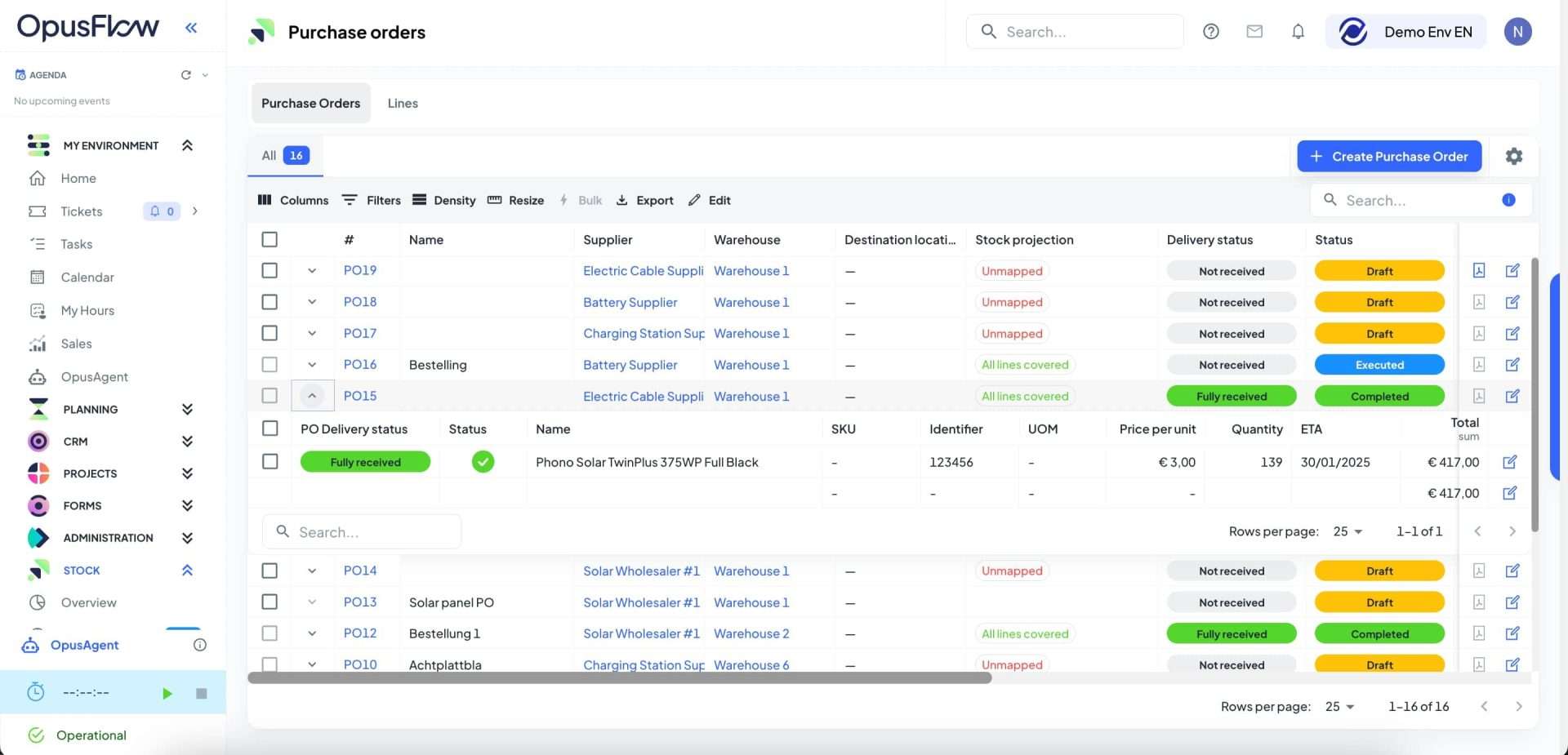Select the Purchase Orders tab

pyautogui.click(x=311, y=103)
